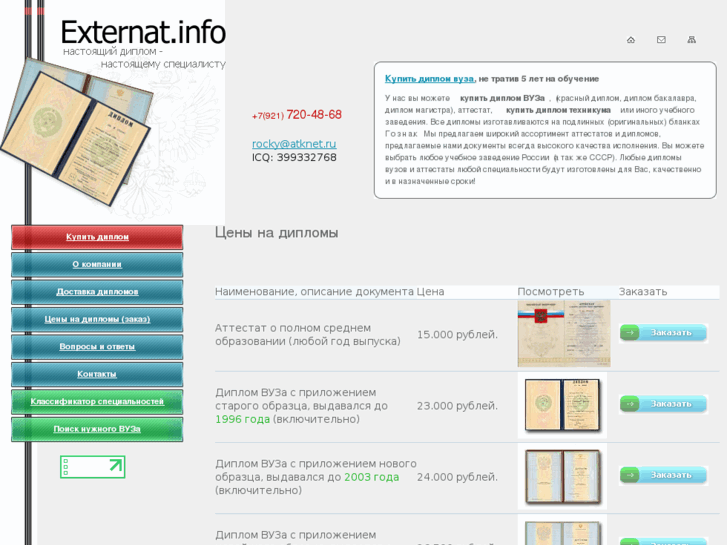Image resolution: width=727 pixels, height=545 pixels.
Task: View the 2003 new-style diploma thumbnail
Action: click(x=562, y=476)
